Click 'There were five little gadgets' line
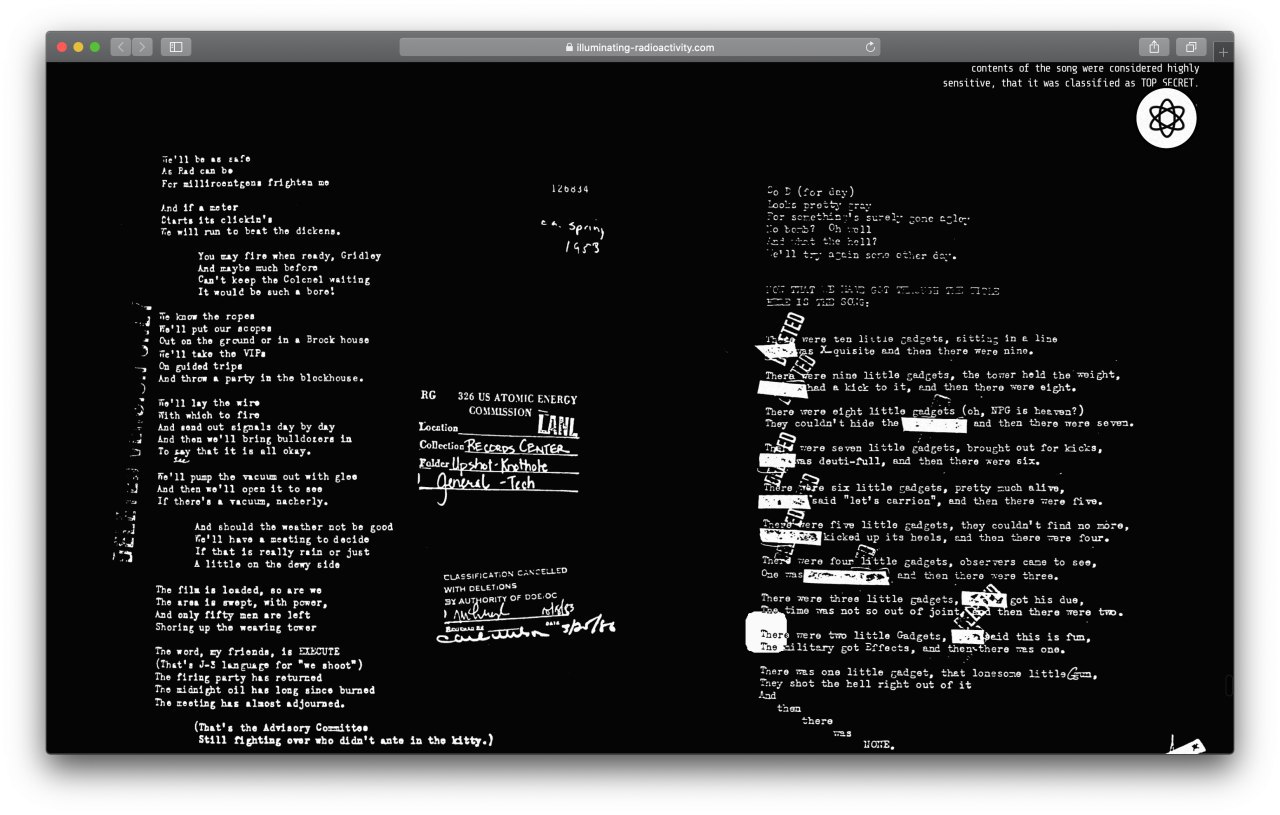Screen dimensions: 1280x815 pos(945,525)
